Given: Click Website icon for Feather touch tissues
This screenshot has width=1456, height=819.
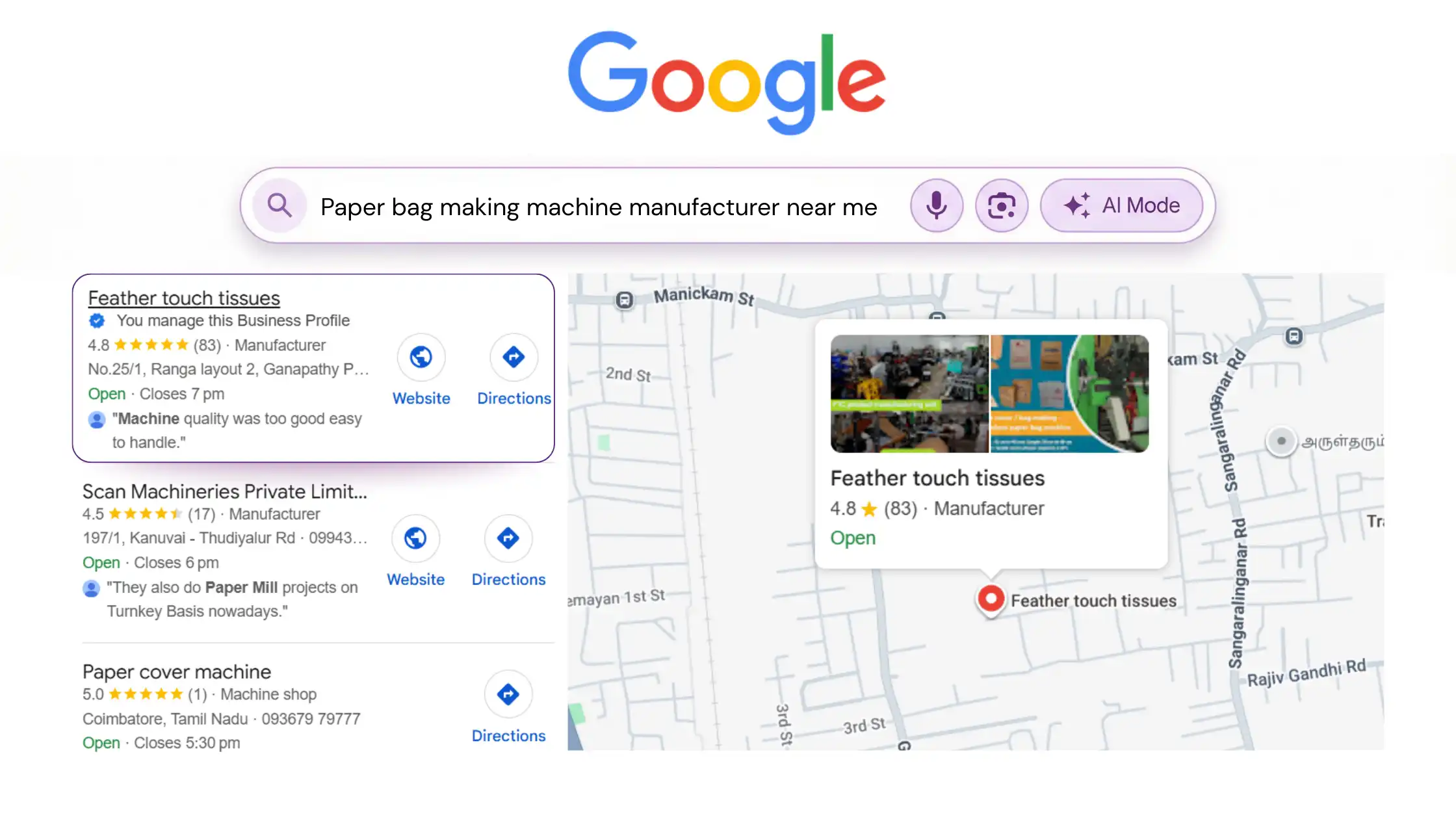Looking at the screenshot, I should 421,357.
